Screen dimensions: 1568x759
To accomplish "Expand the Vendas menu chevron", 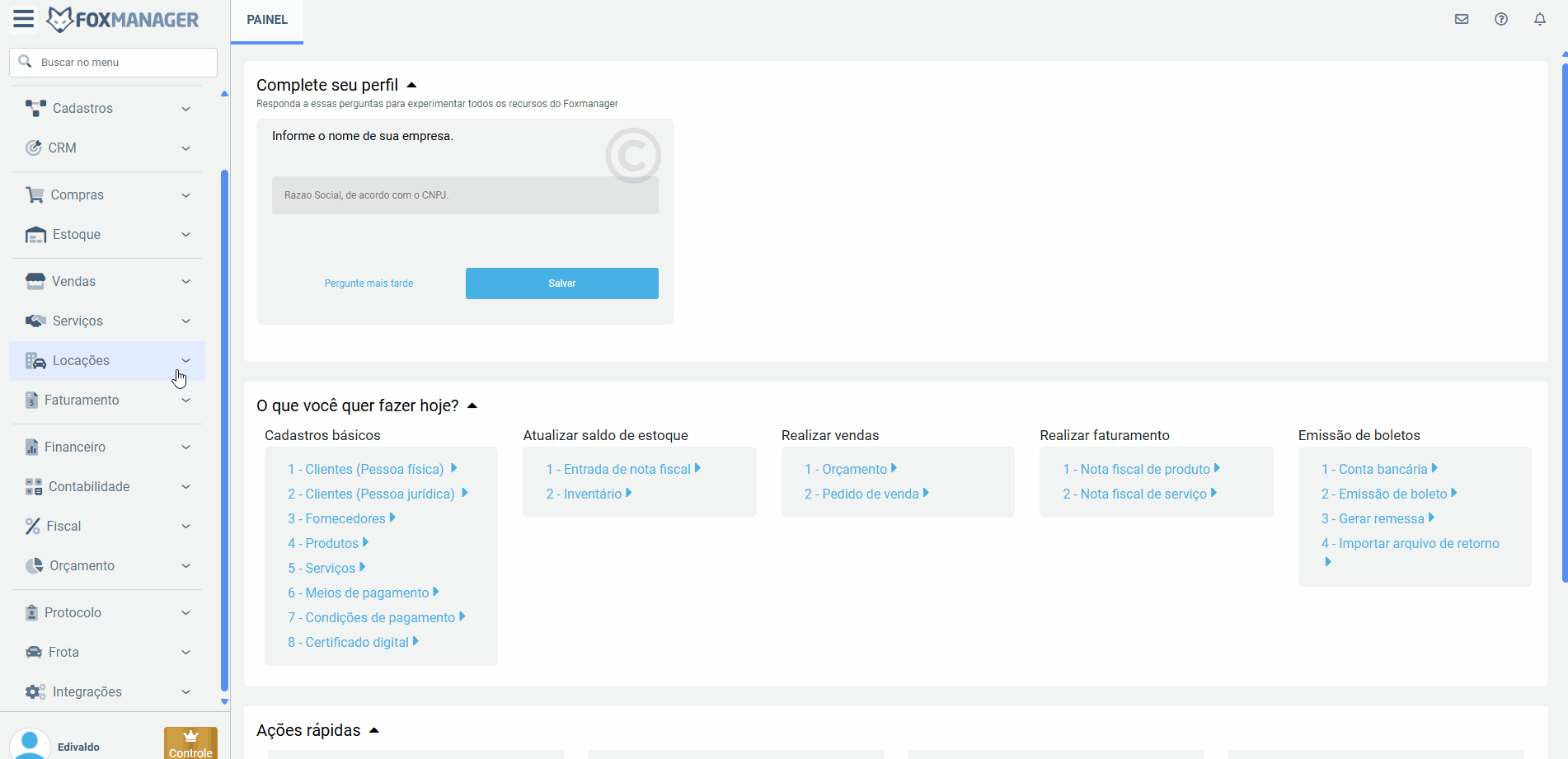I will tap(186, 282).
